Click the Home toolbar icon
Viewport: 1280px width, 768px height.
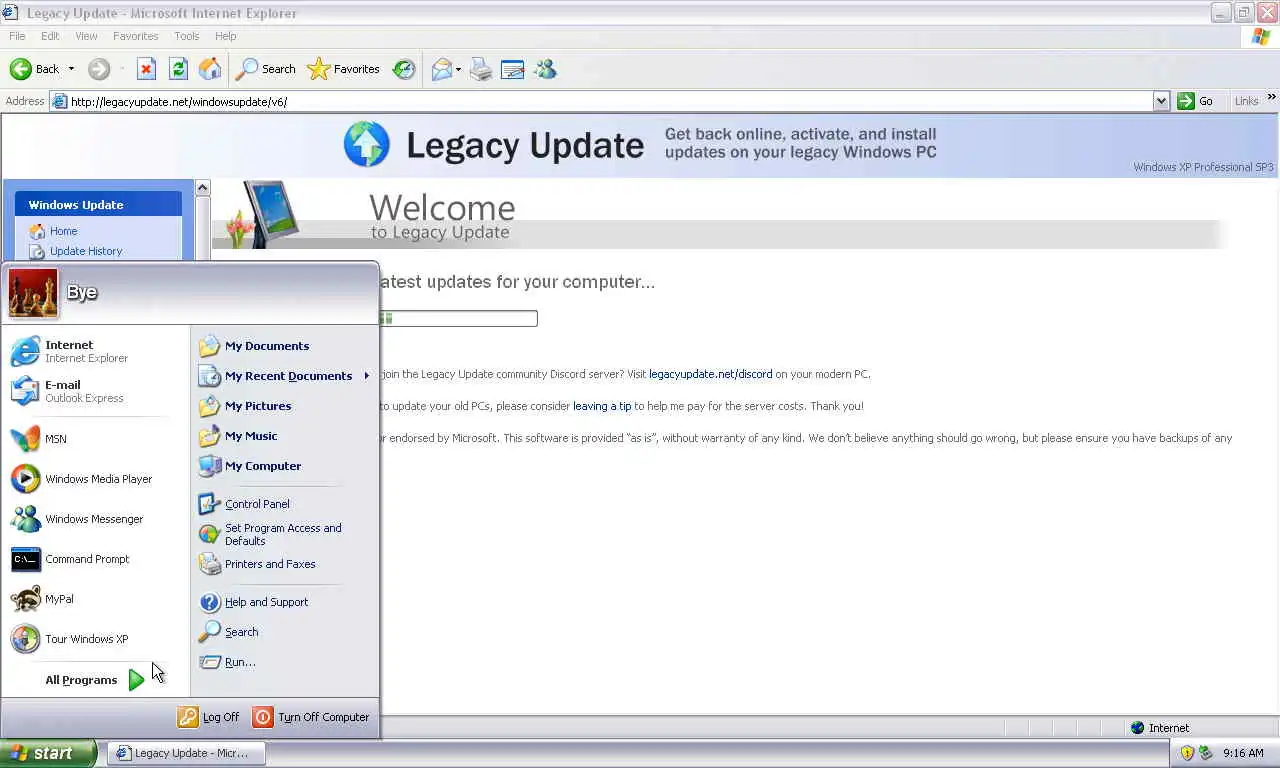[210, 69]
